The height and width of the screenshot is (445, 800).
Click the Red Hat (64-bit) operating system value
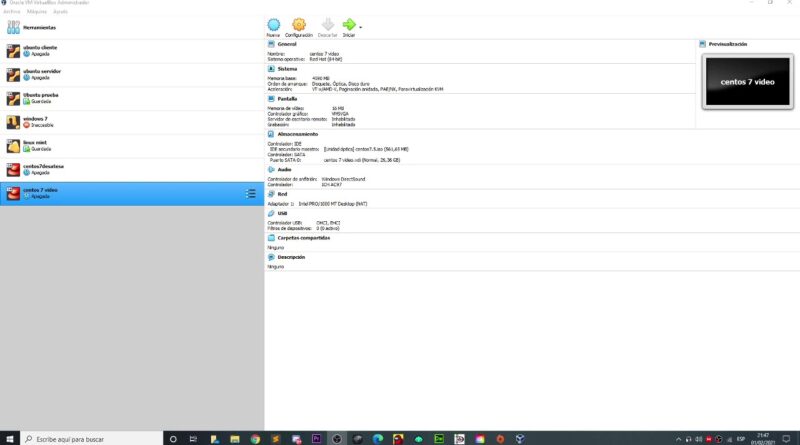326,59
